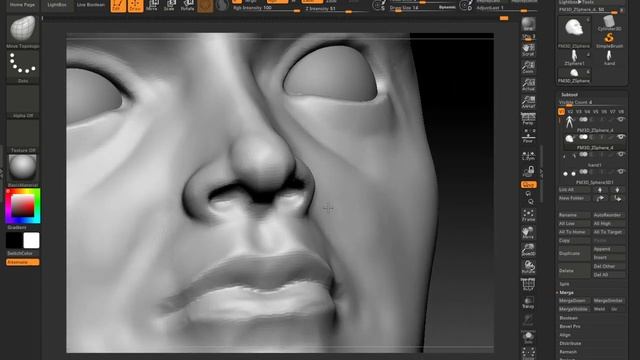The height and width of the screenshot is (360, 640).
Task: Click the Zoom3D icon
Action: (528, 250)
